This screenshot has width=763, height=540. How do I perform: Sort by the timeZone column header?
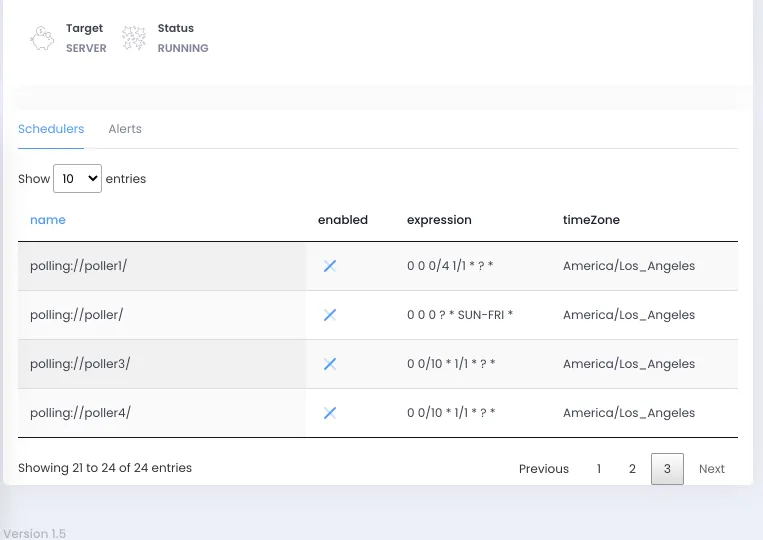click(591, 220)
